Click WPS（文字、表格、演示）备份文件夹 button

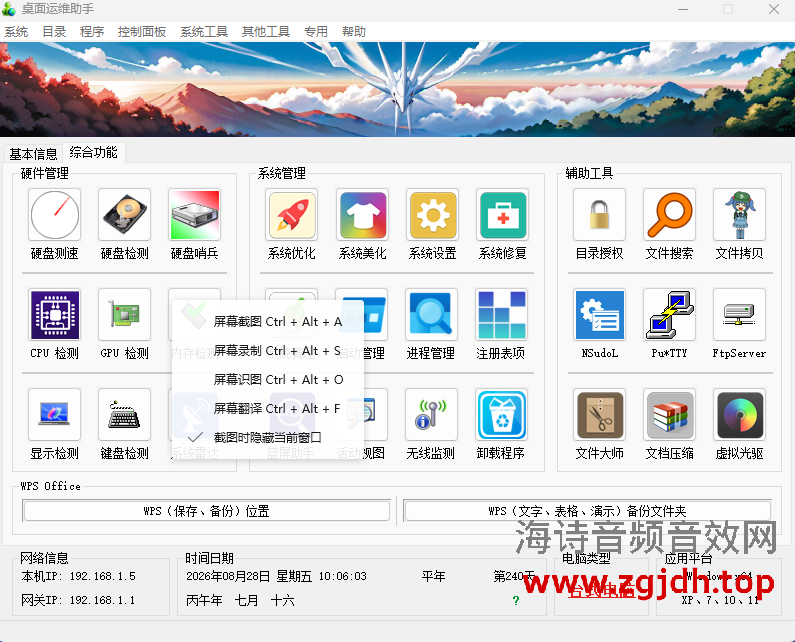click(x=588, y=511)
